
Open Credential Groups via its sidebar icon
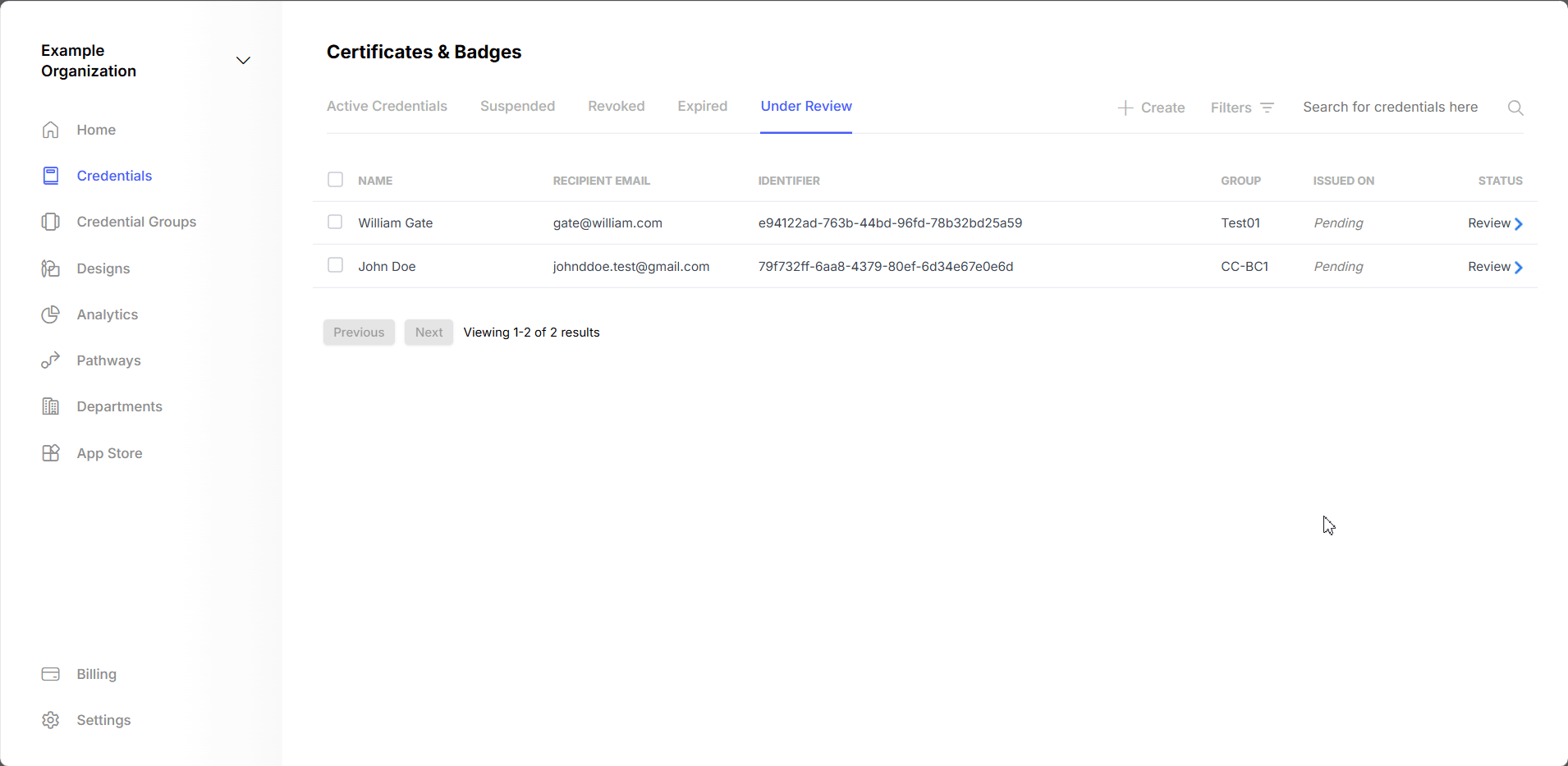[50, 222]
